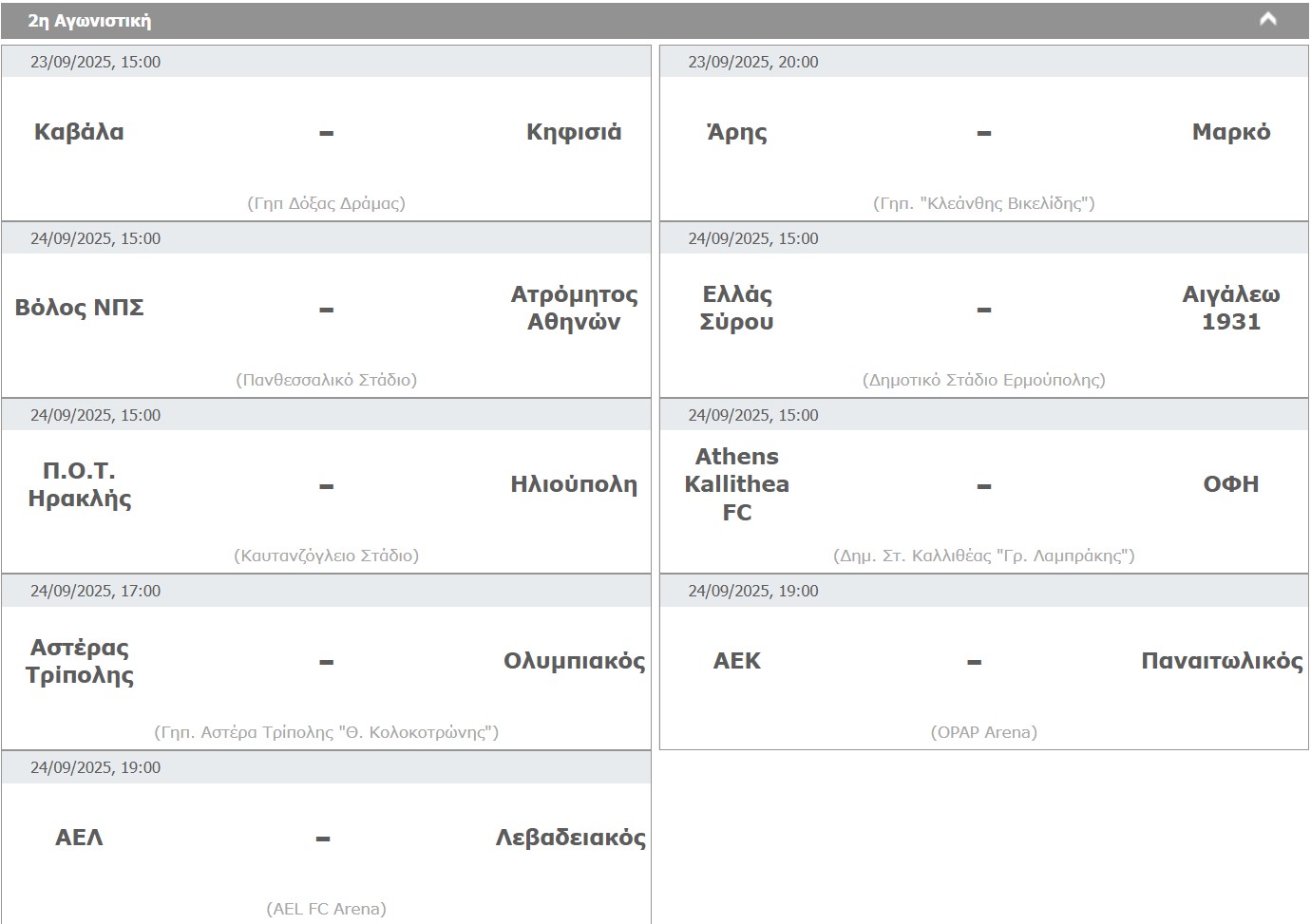1311x924 pixels.
Task: Click the Καυτανζόγλειο Στάδιο venue text
Action: coord(326,556)
